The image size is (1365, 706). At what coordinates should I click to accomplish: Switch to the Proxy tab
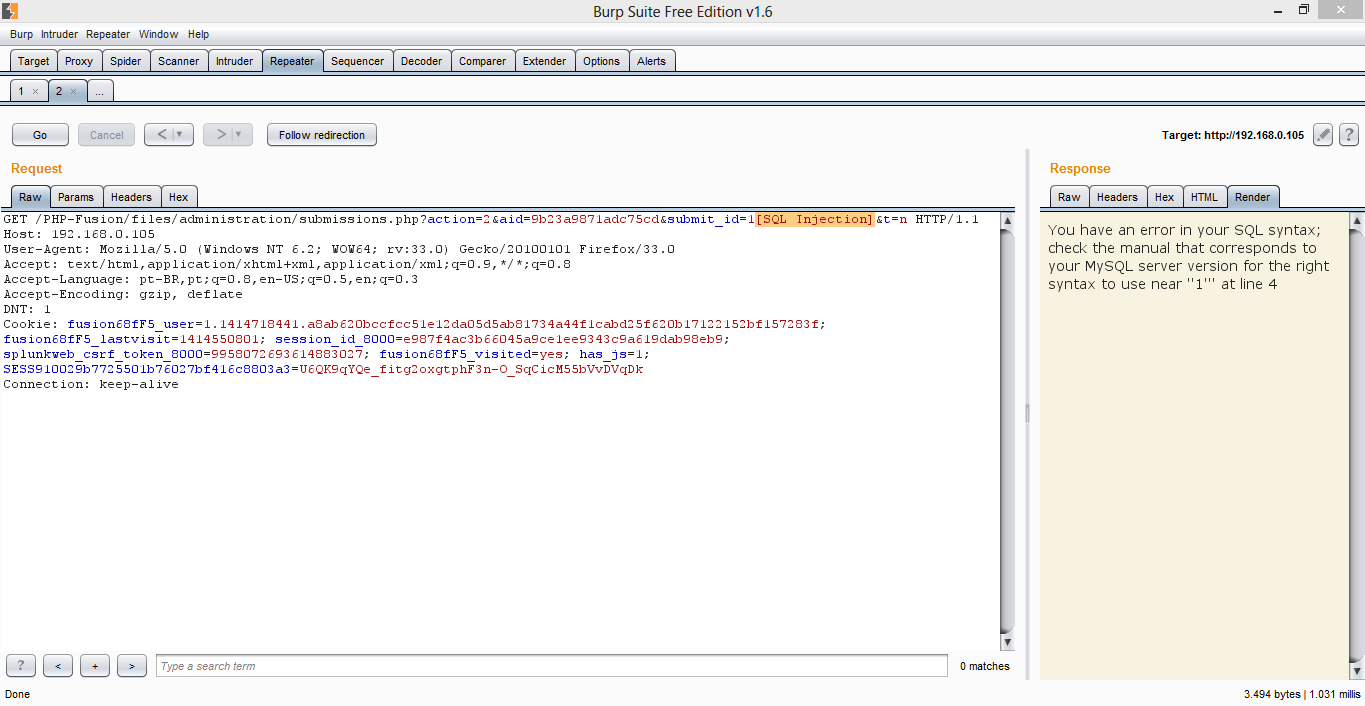[x=79, y=61]
